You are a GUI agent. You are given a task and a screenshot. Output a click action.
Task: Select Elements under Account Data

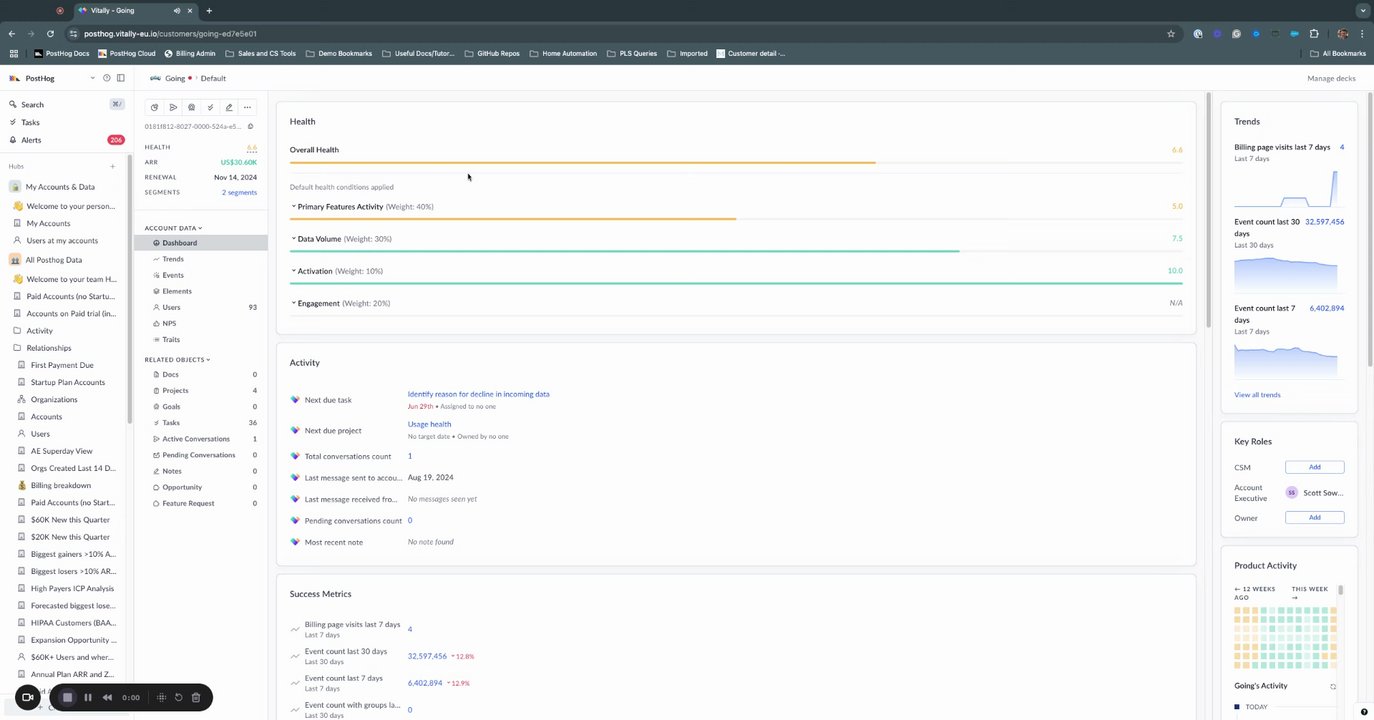176,291
